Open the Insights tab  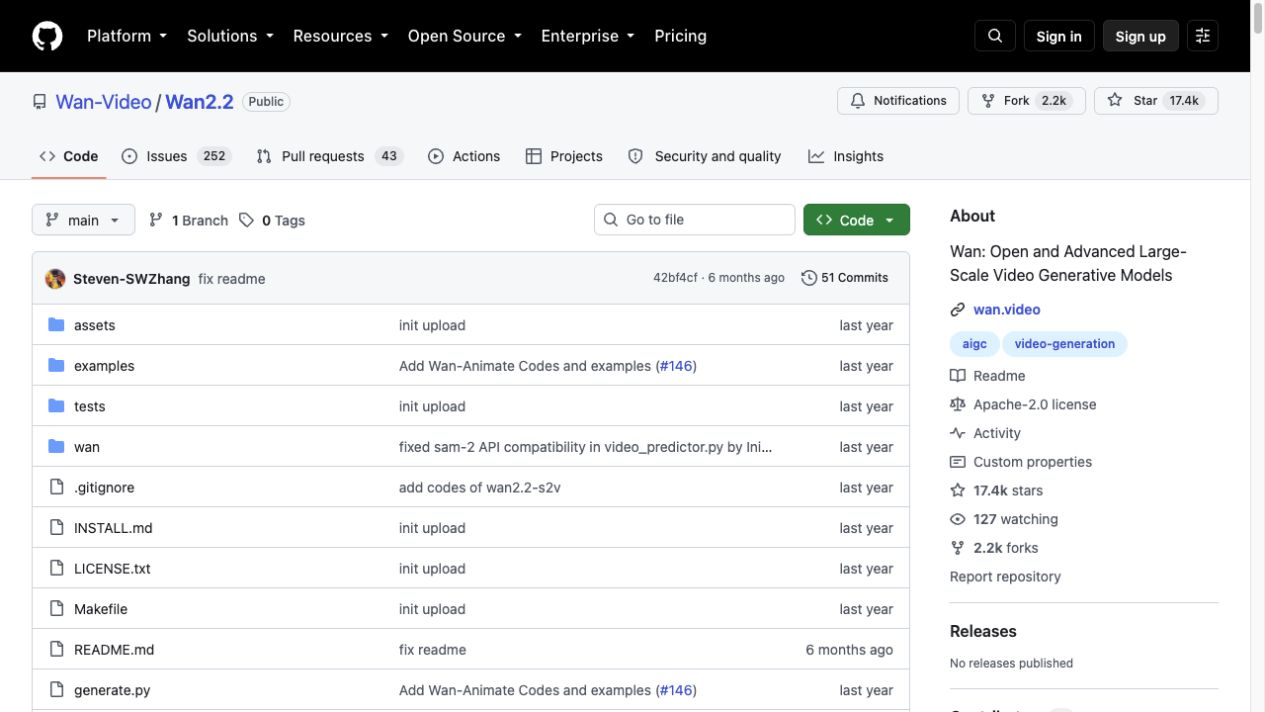[x=846, y=156]
